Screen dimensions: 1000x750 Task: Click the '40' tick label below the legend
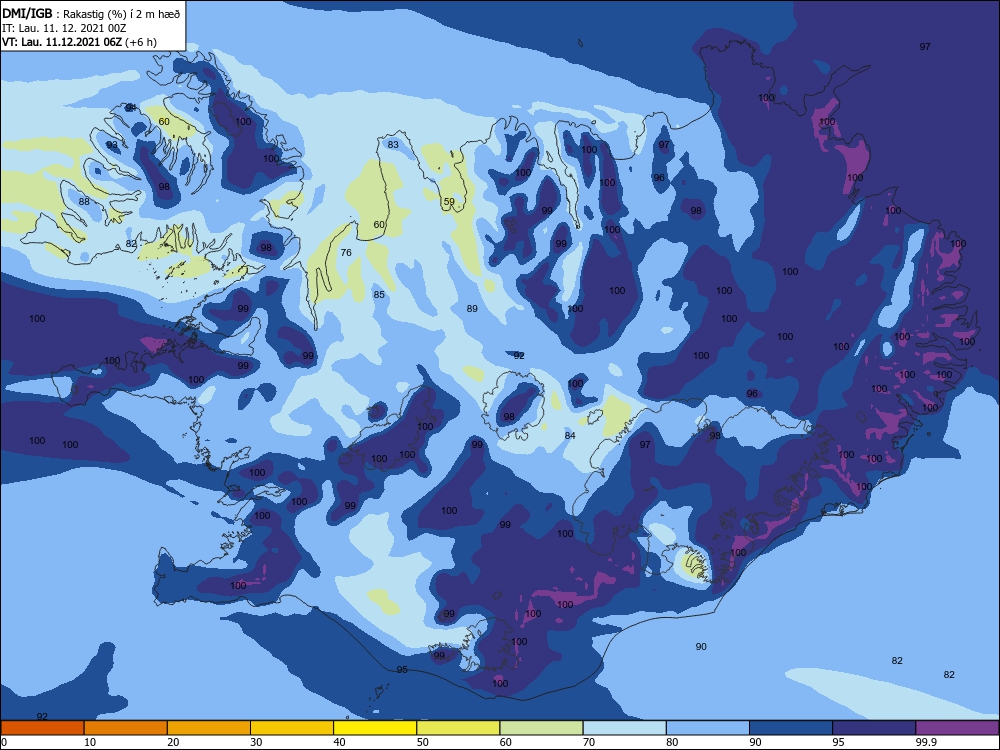coord(339,742)
